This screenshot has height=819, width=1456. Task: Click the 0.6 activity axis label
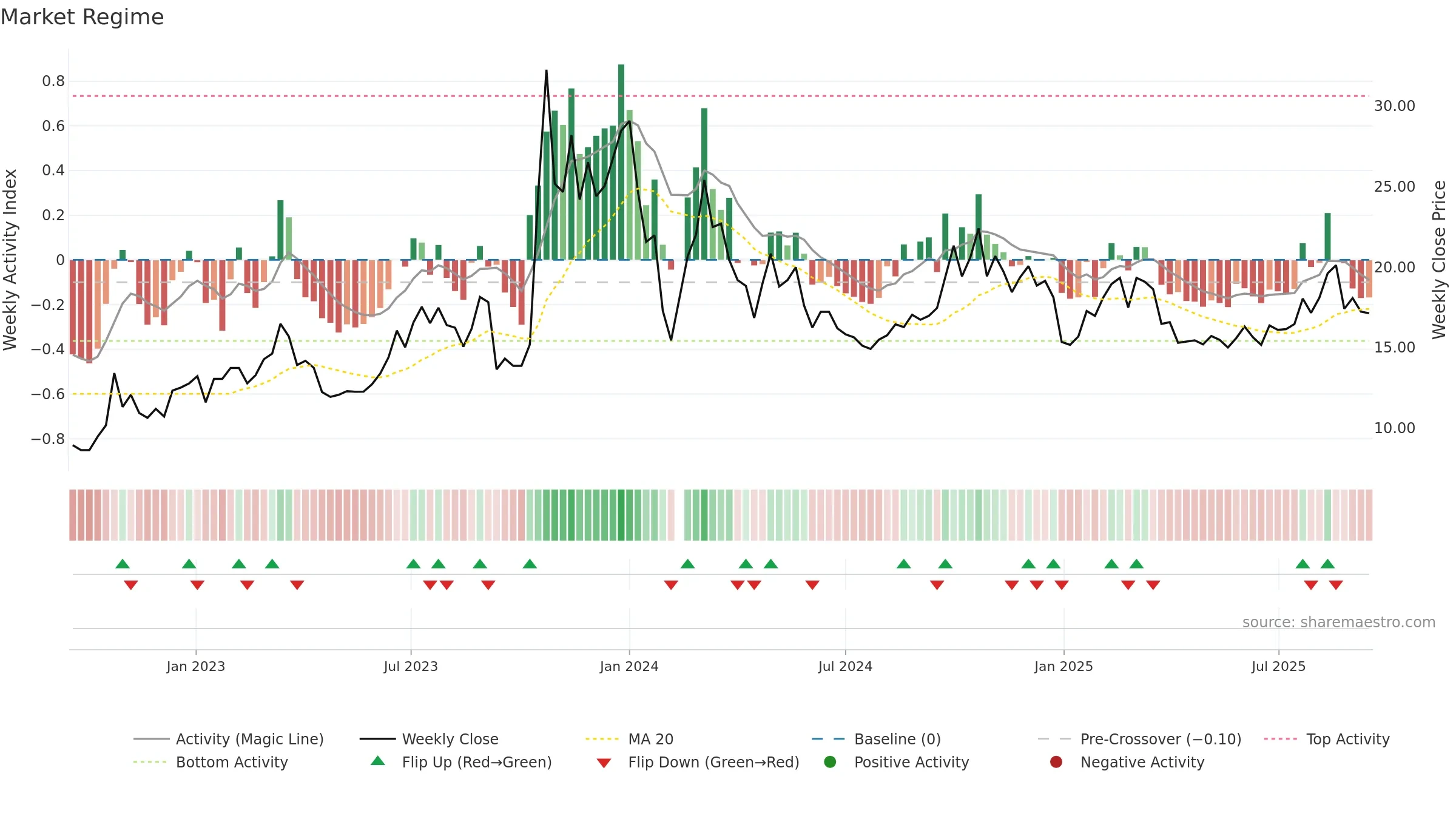53,126
